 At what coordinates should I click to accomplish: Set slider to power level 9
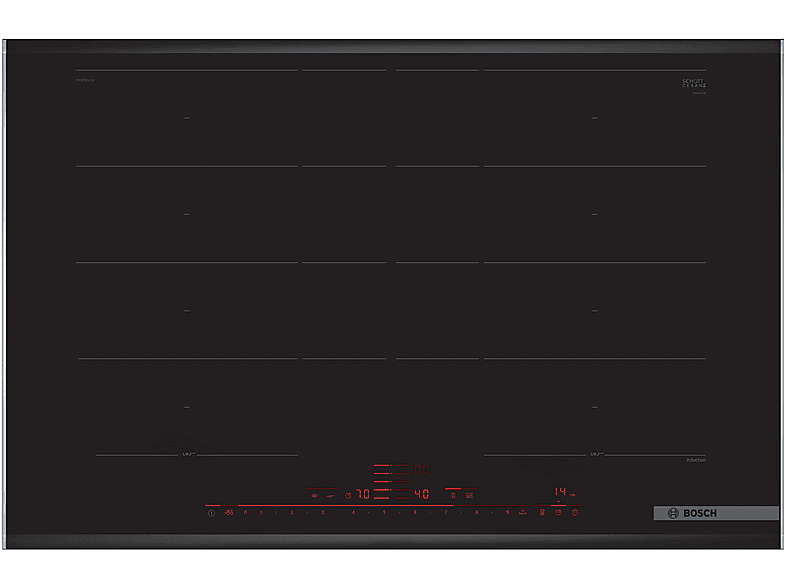[507, 512]
